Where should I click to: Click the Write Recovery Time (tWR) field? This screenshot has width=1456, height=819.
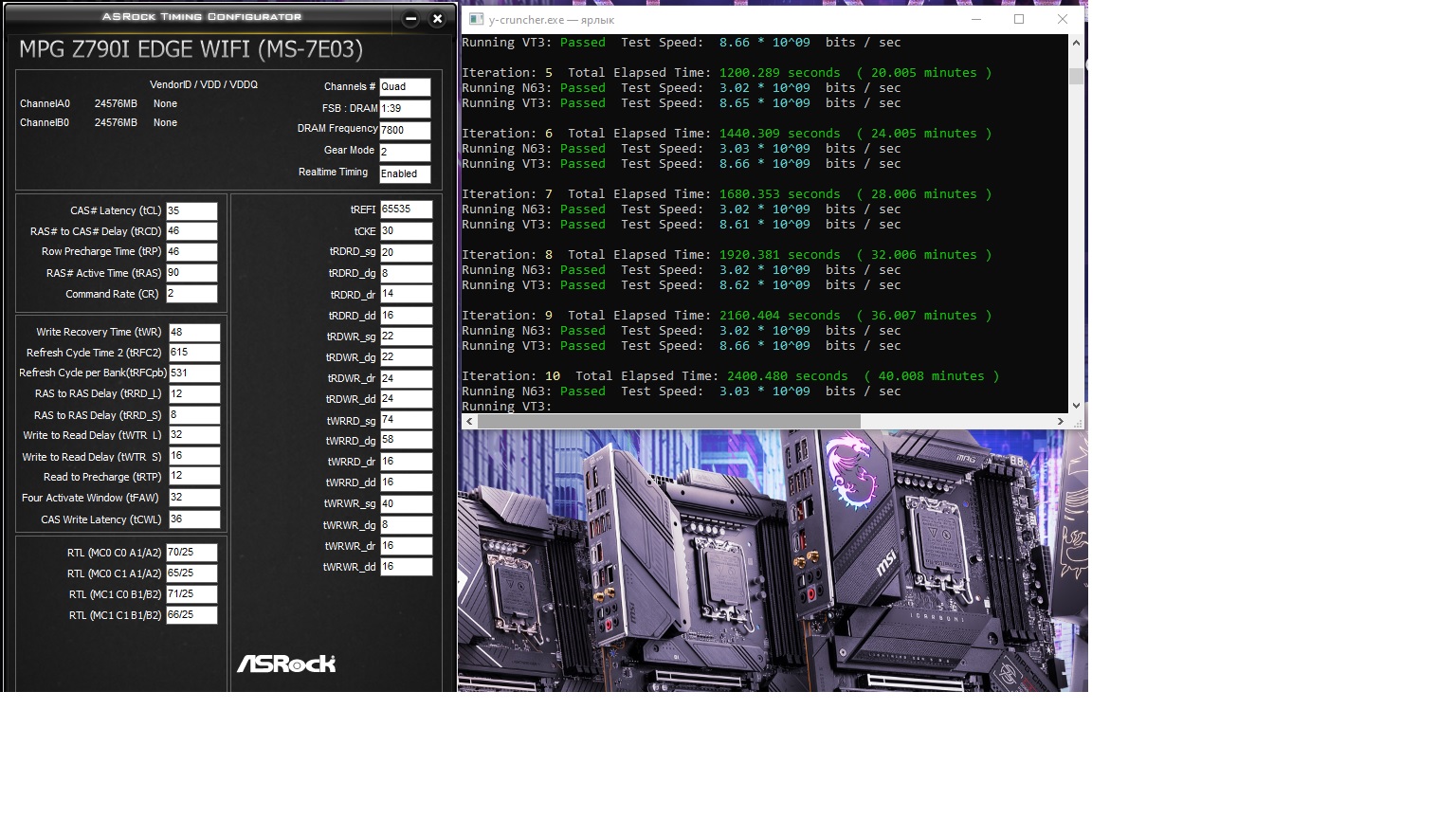point(194,333)
